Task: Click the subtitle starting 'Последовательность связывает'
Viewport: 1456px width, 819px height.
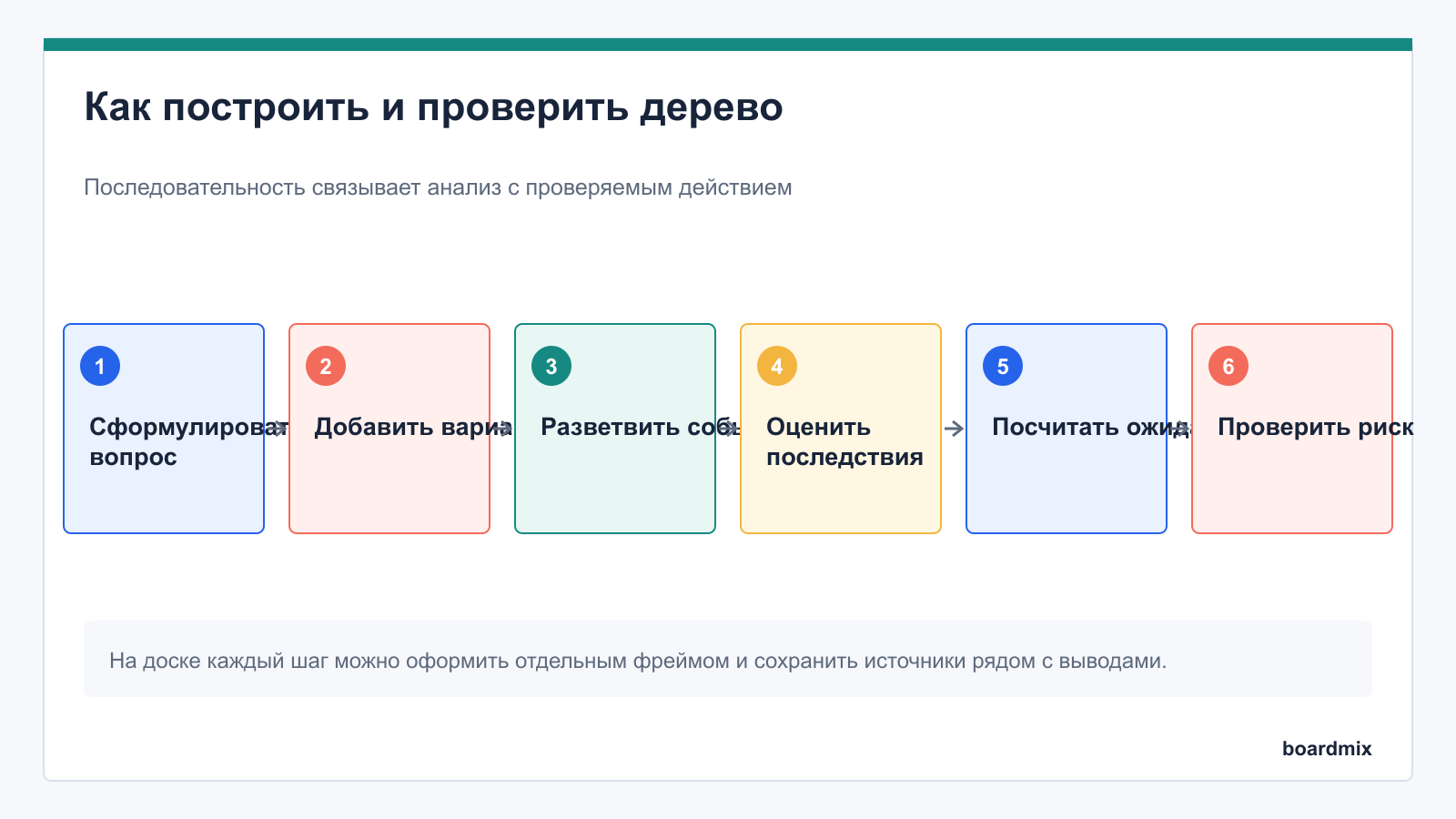Action: pyautogui.click(x=438, y=187)
